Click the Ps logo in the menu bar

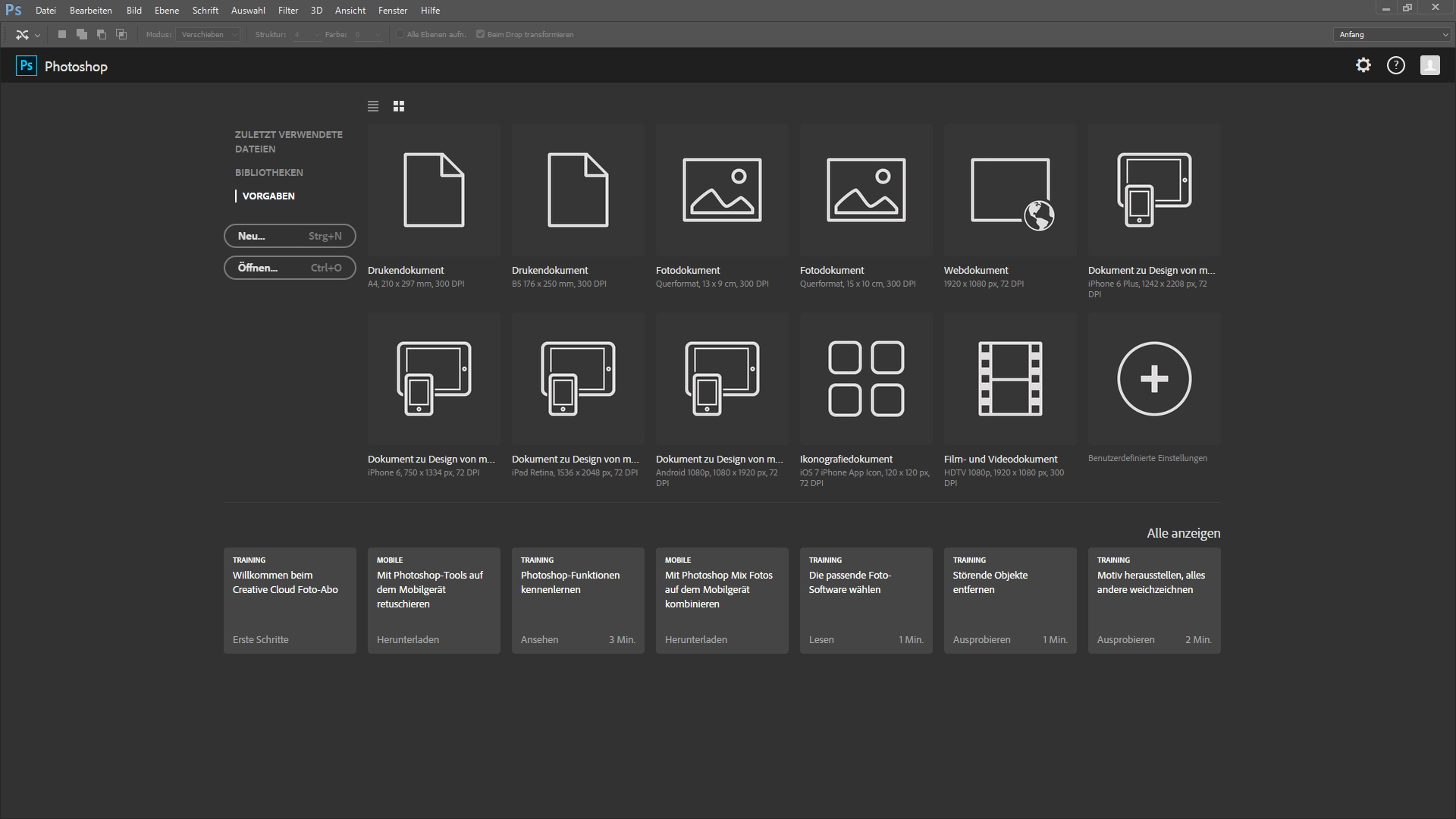coord(14,10)
